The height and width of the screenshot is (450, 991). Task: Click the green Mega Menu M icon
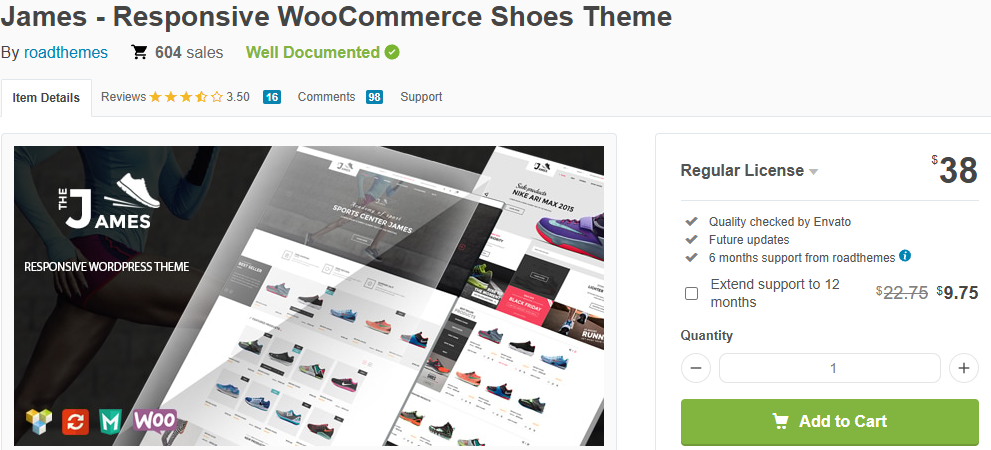point(110,422)
